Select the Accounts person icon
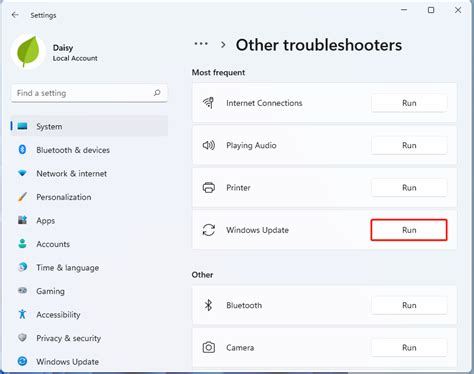Viewport: 474px width, 374px height. click(22, 244)
